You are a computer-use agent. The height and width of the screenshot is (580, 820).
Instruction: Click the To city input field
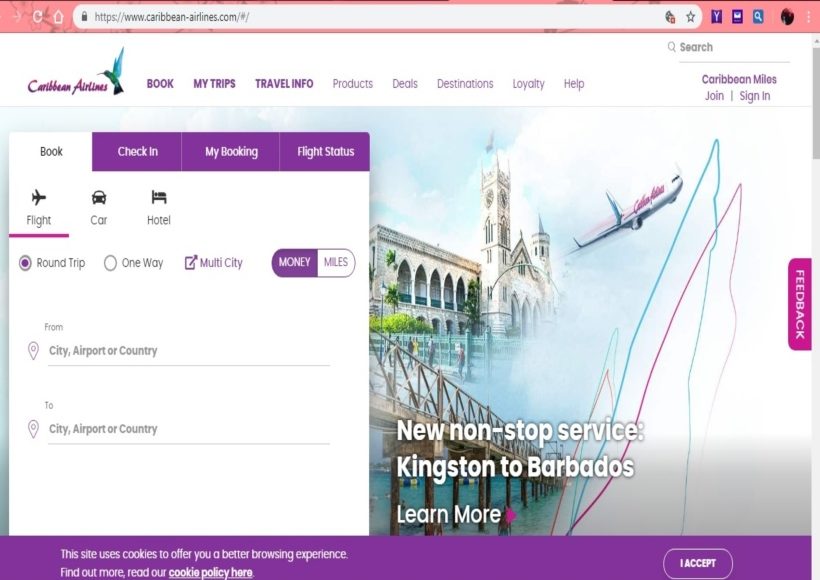pos(189,429)
